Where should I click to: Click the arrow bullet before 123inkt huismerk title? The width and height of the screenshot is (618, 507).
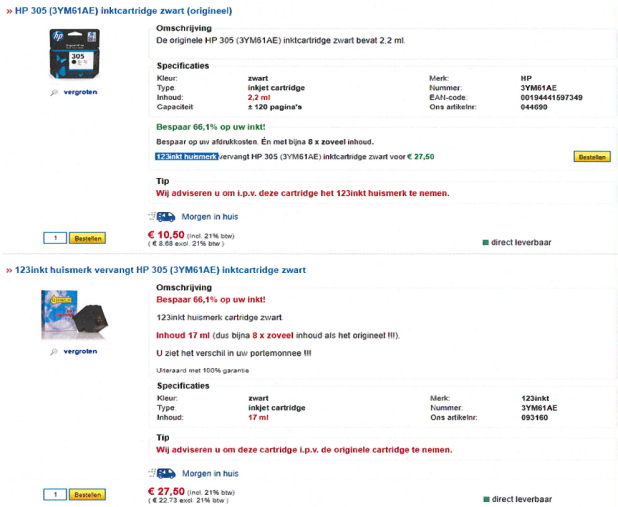click(8, 270)
